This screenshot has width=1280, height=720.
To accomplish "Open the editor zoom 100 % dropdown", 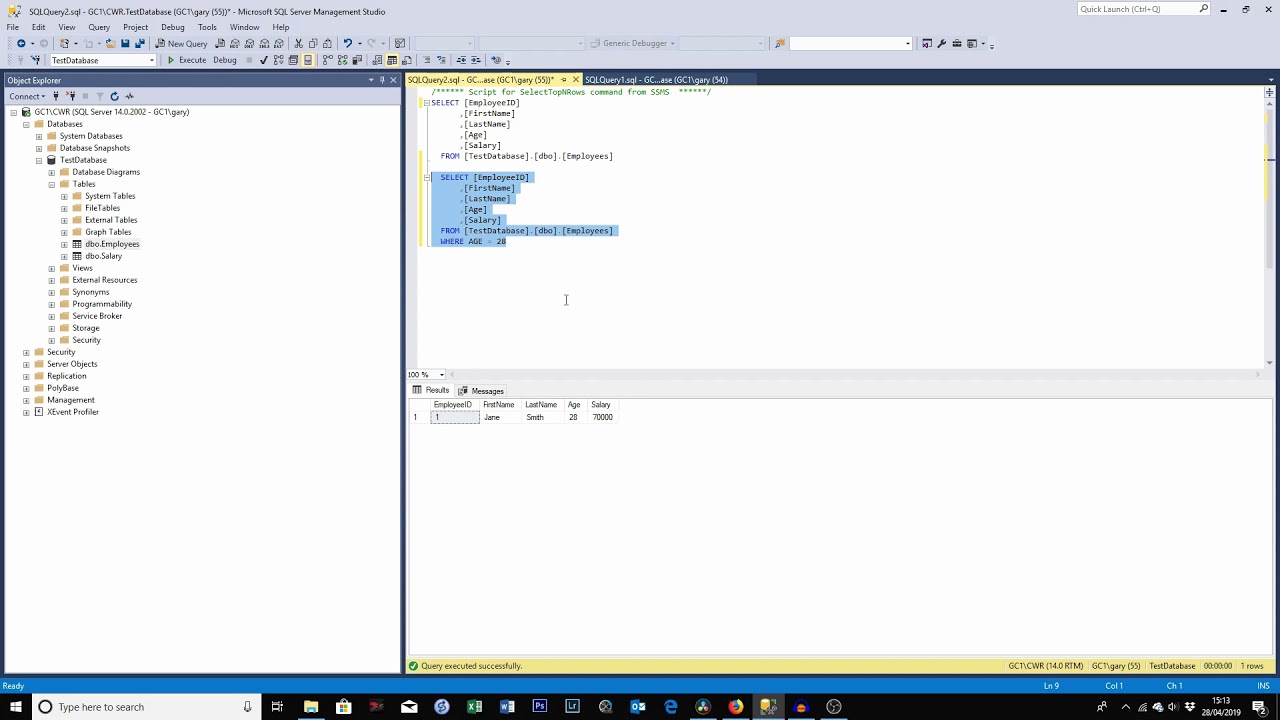I will point(441,375).
